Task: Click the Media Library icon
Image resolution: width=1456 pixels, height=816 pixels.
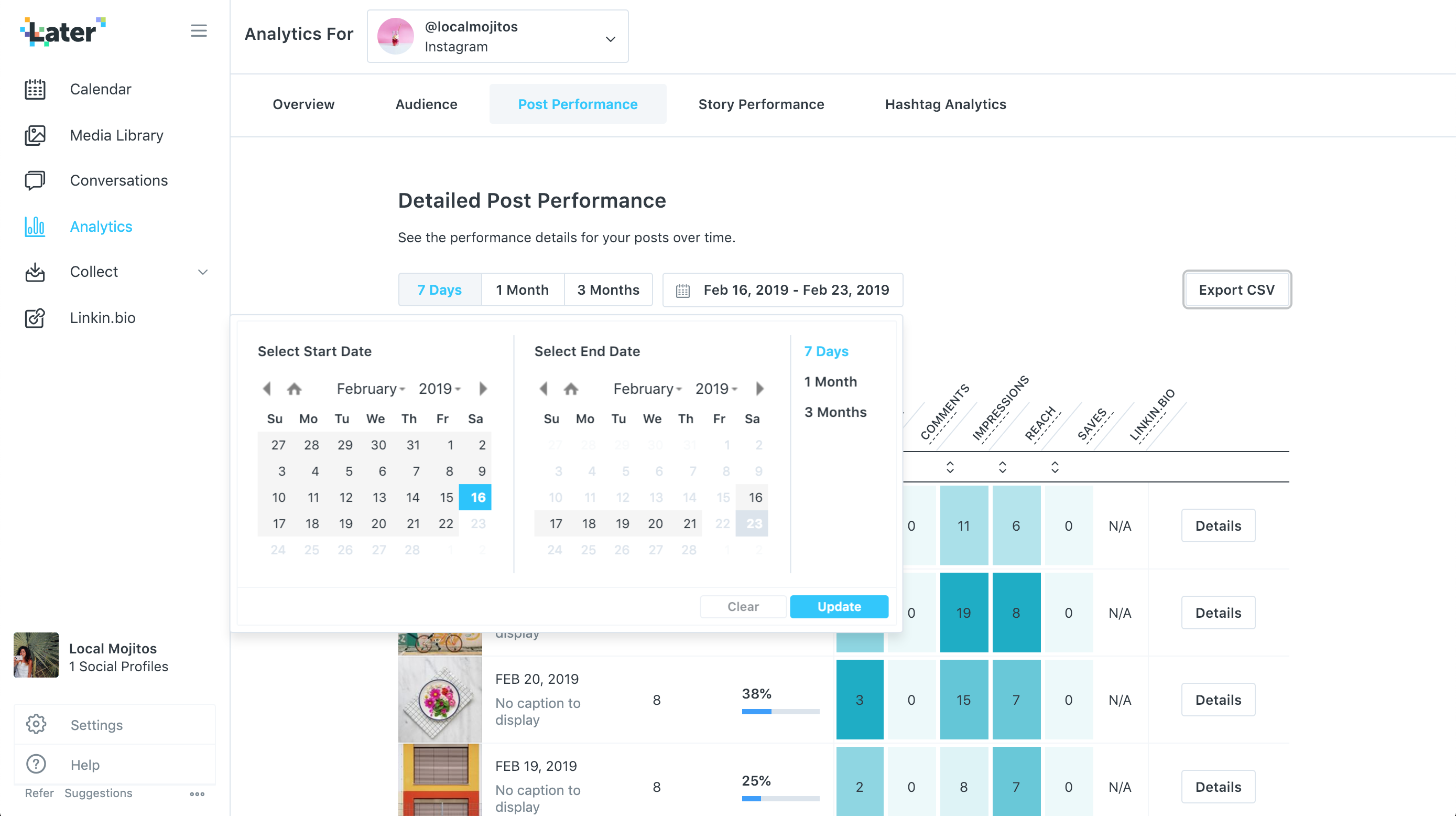Action: point(35,135)
